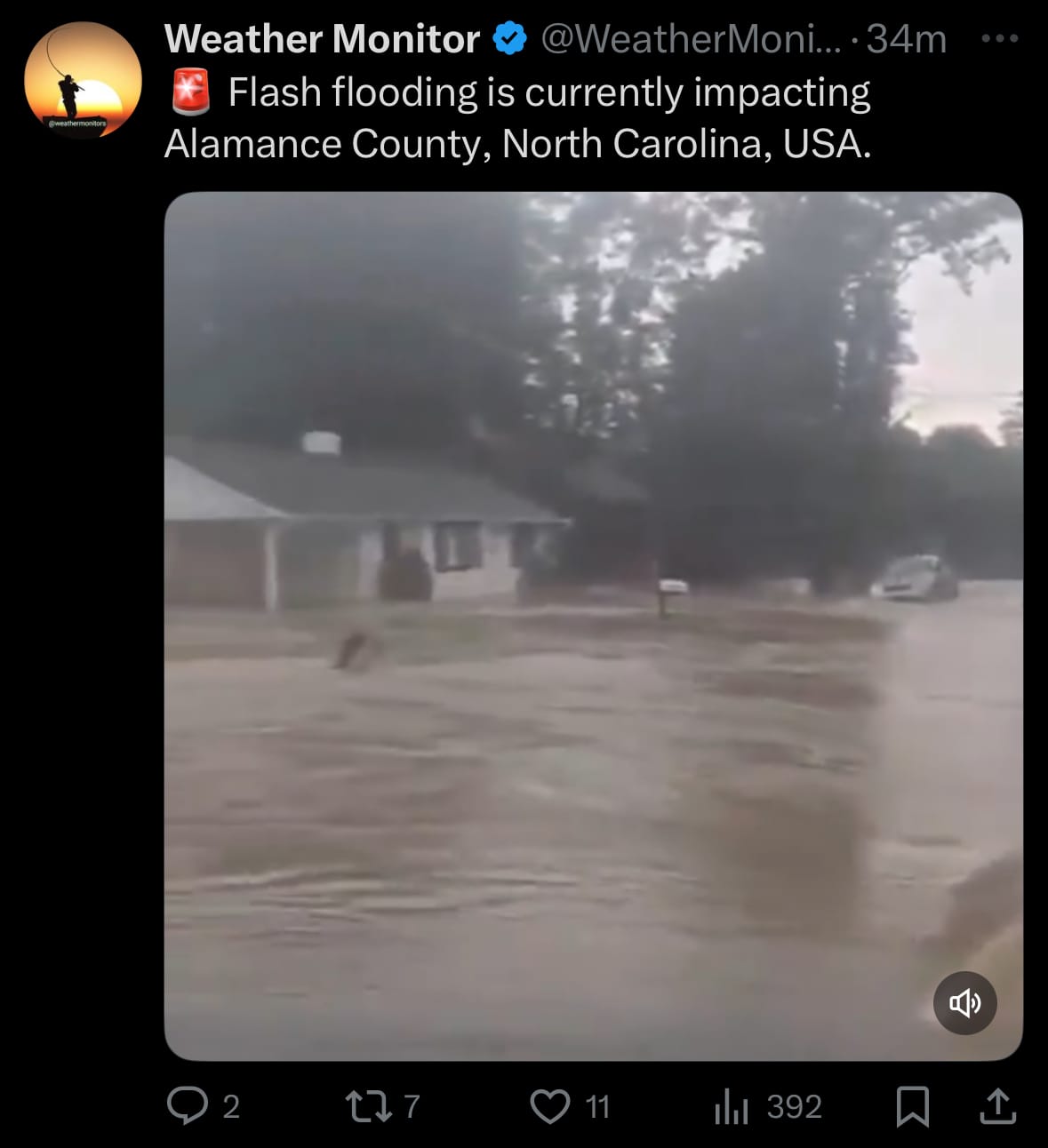Screen dimensions: 1048x1148
Task: Like the tweet with the heart icon
Action: (x=550, y=1106)
